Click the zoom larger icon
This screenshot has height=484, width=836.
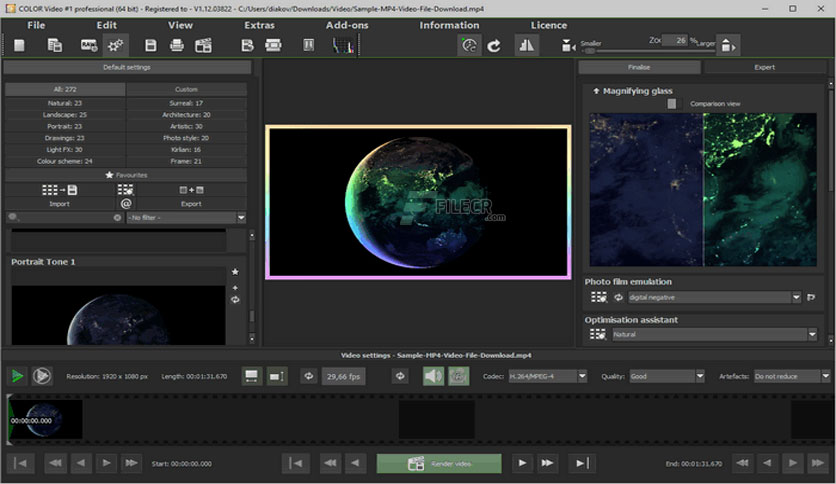[x=728, y=45]
